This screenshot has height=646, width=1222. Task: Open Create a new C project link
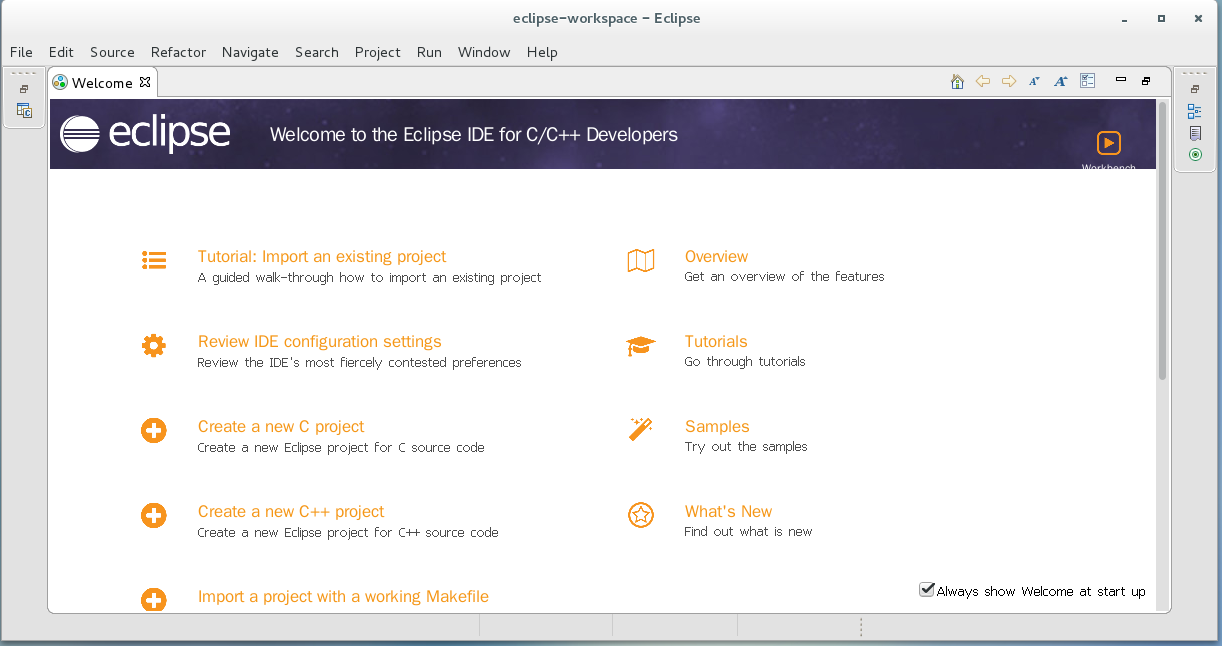[x=281, y=427]
